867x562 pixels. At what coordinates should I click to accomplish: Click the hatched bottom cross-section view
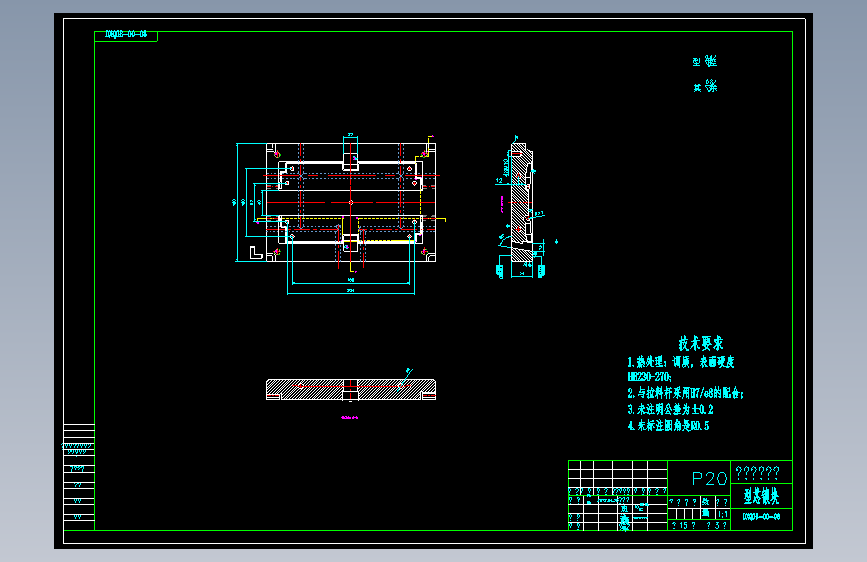click(x=351, y=389)
